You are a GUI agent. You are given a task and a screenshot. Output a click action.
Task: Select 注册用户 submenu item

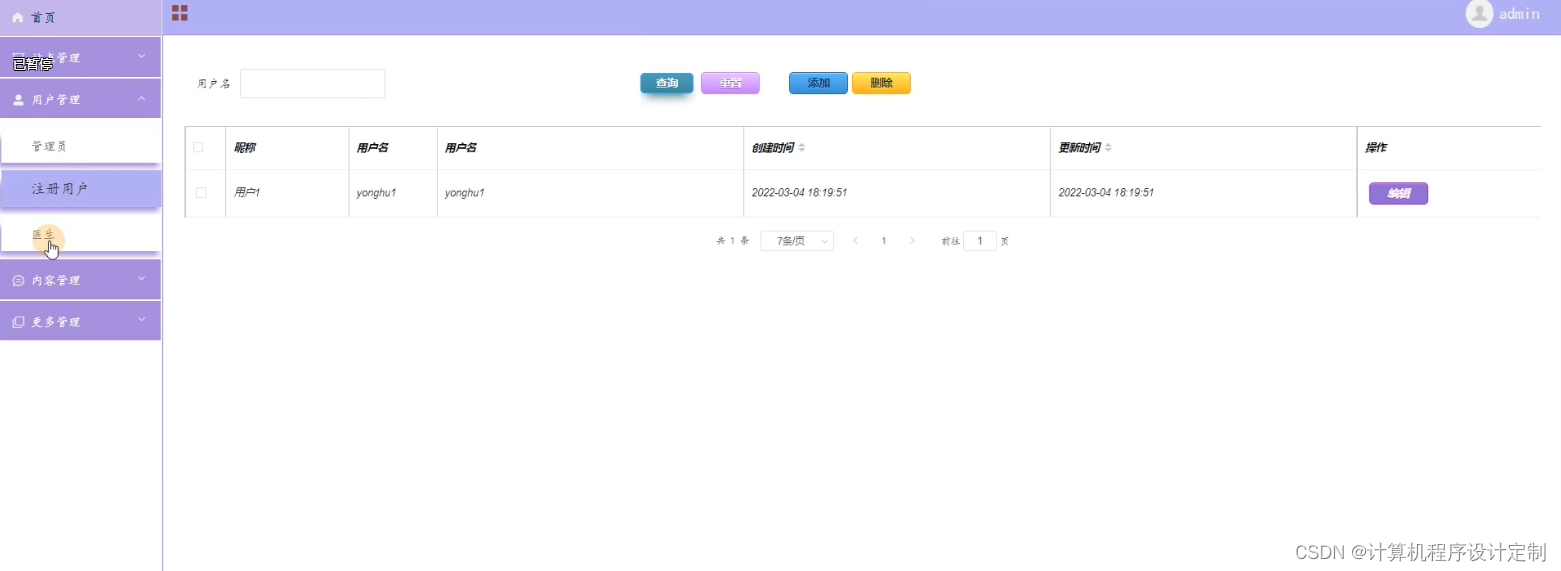tap(80, 188)
